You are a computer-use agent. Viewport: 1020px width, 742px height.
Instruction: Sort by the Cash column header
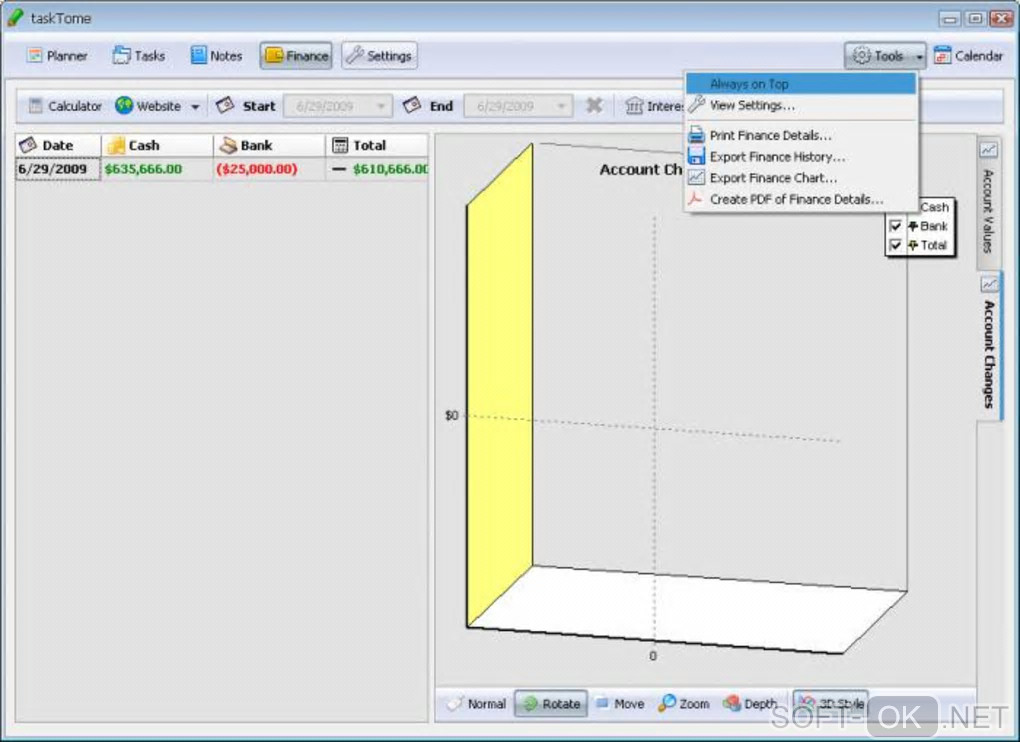coord(157,145)
